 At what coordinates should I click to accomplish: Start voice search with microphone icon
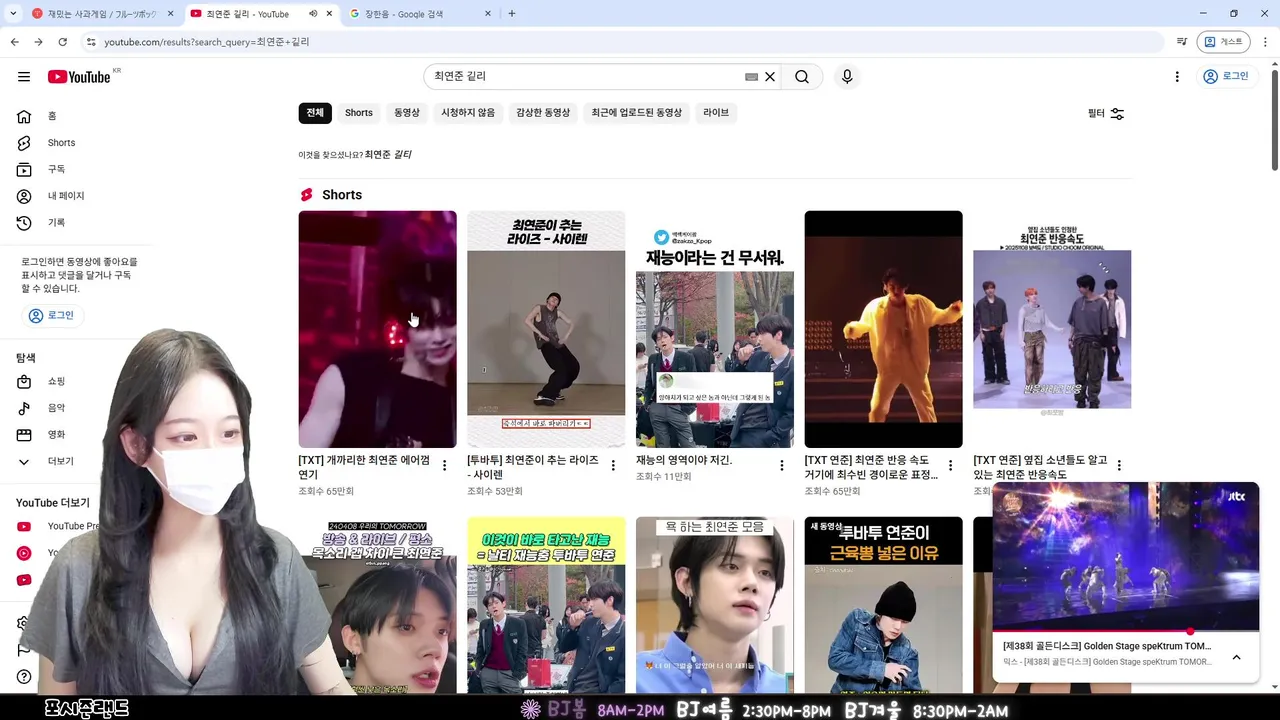pyautogui.click(x=847, y=77)
